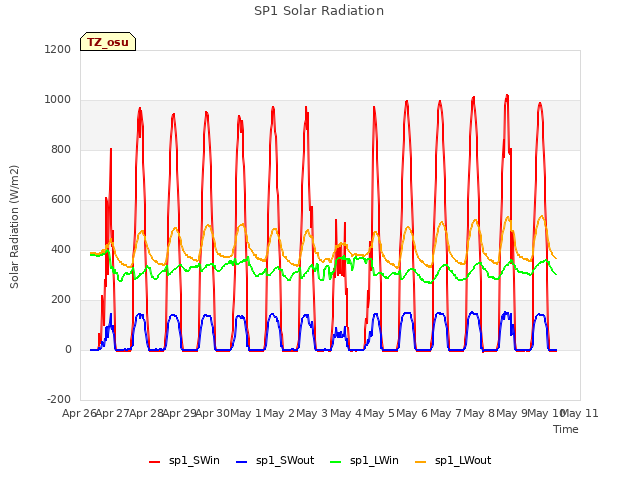Click the low red SWin peak near May 3

(x=336, y=220)
